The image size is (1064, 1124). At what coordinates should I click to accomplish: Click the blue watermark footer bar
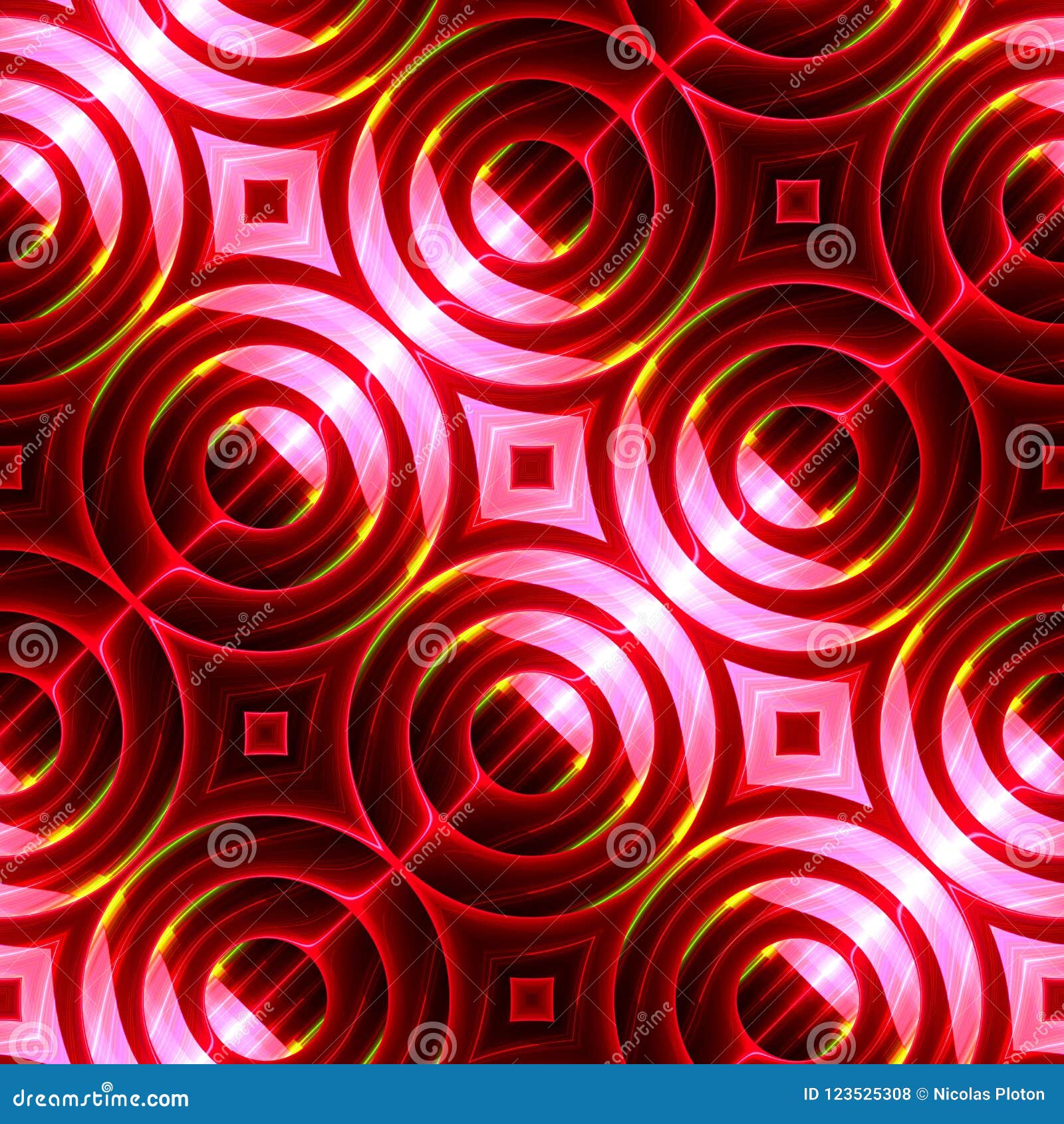pos(532,1094)
